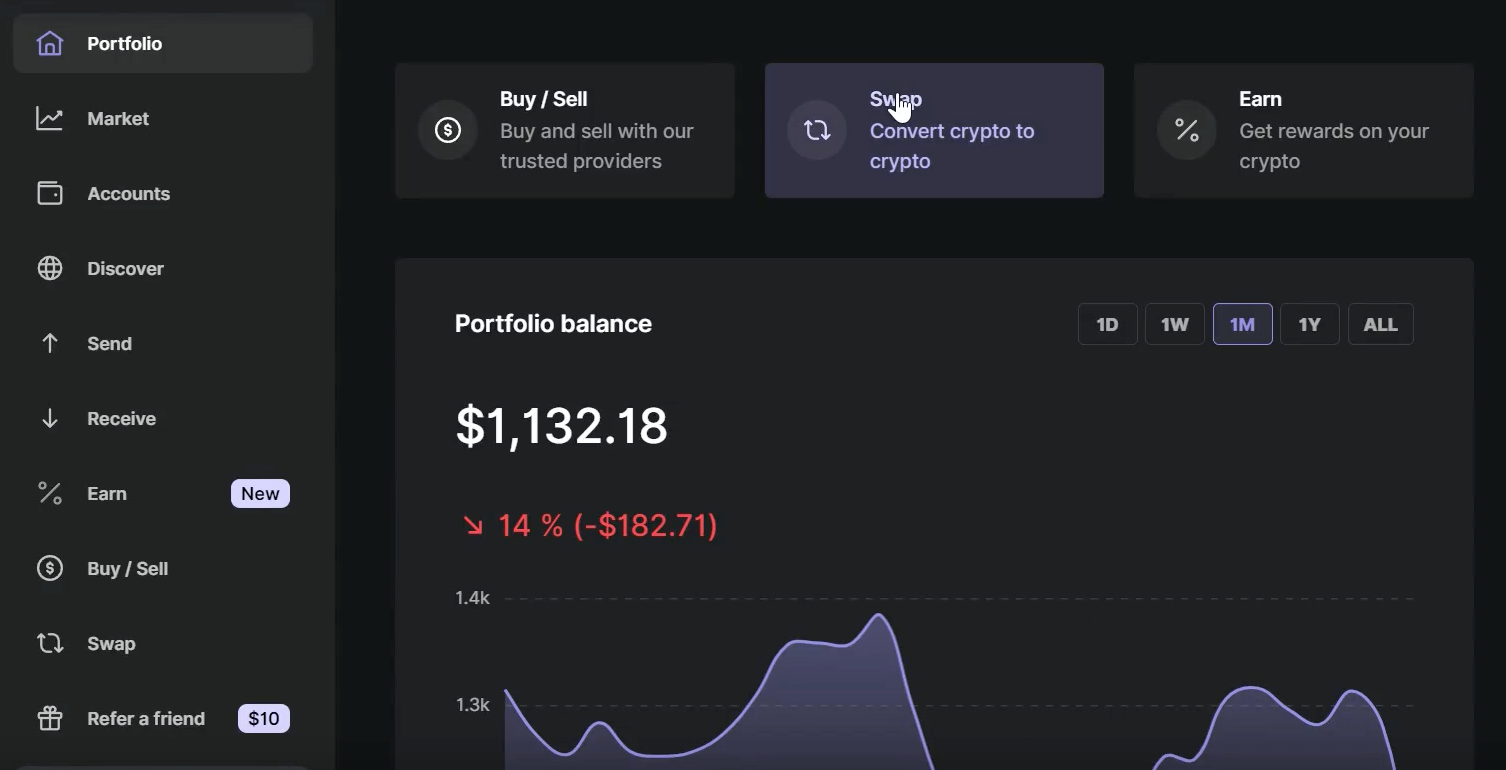Screen dimensions: 1506x770
Task: Click the $10 referral badge
Action: tap(263, 719)
